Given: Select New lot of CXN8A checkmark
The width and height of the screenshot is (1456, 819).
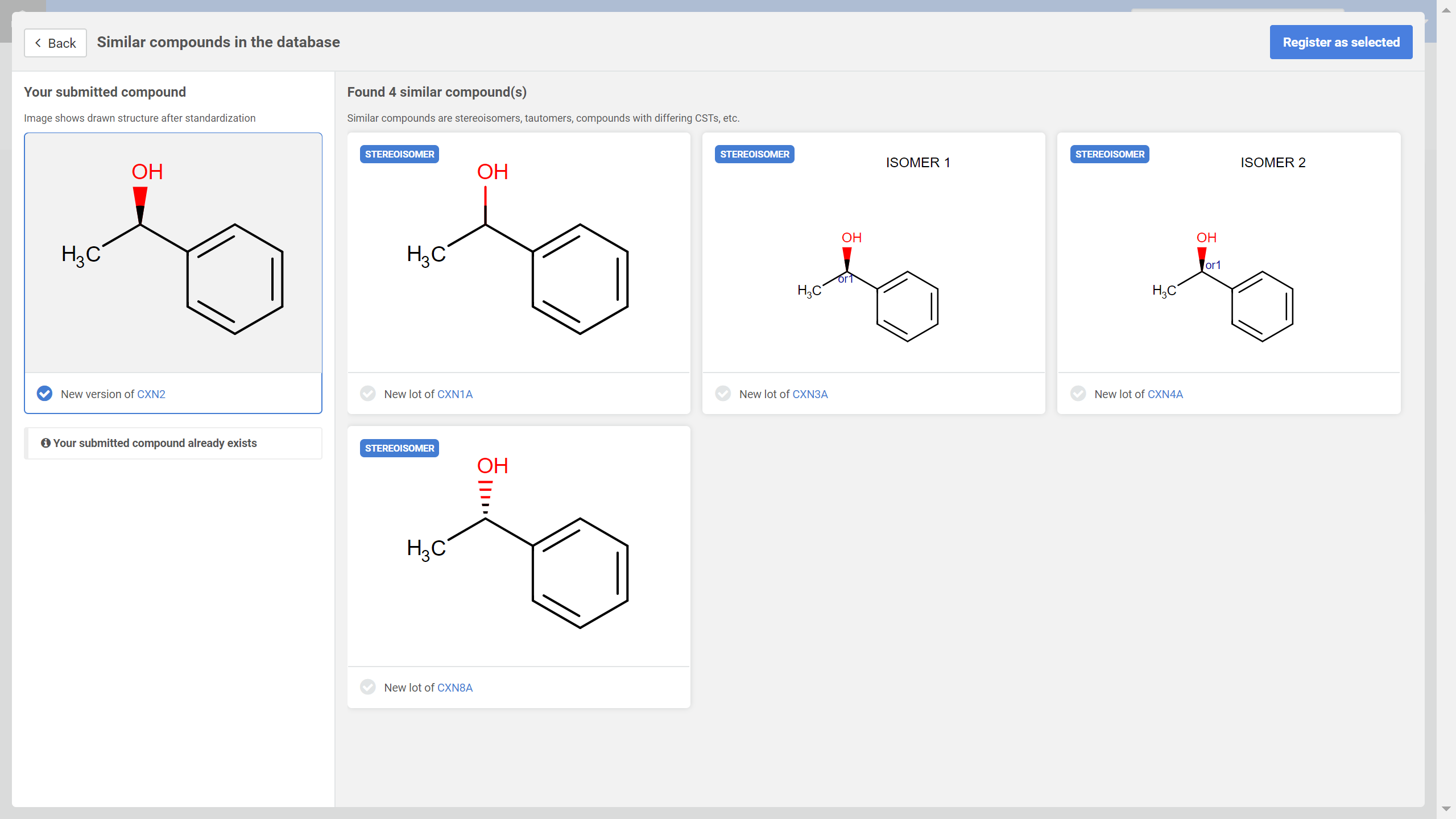Looking at the screenshot, I should pos(368,687).
